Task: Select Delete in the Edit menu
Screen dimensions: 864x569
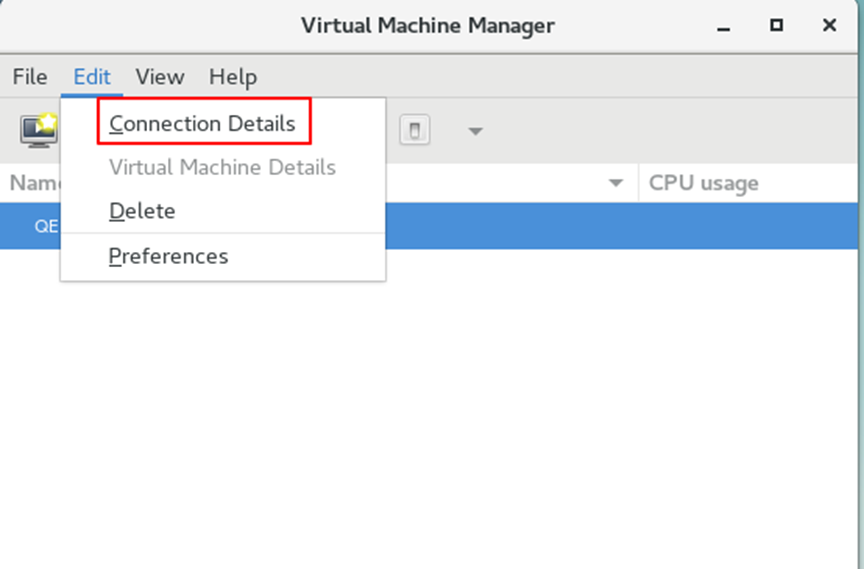Action: pyautogui.click(x=142, y=211)
